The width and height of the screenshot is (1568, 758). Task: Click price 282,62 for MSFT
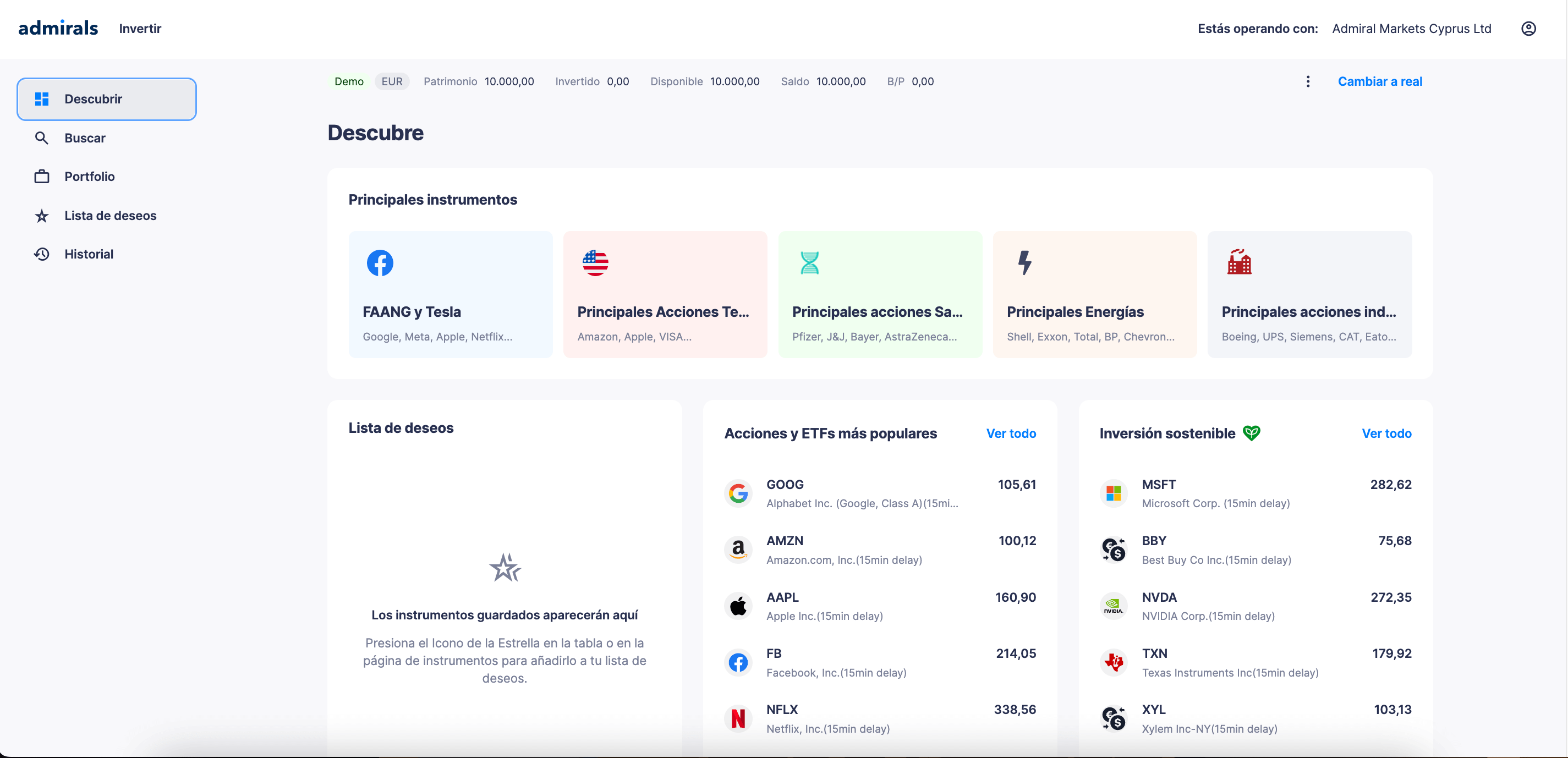(1390, 485)
